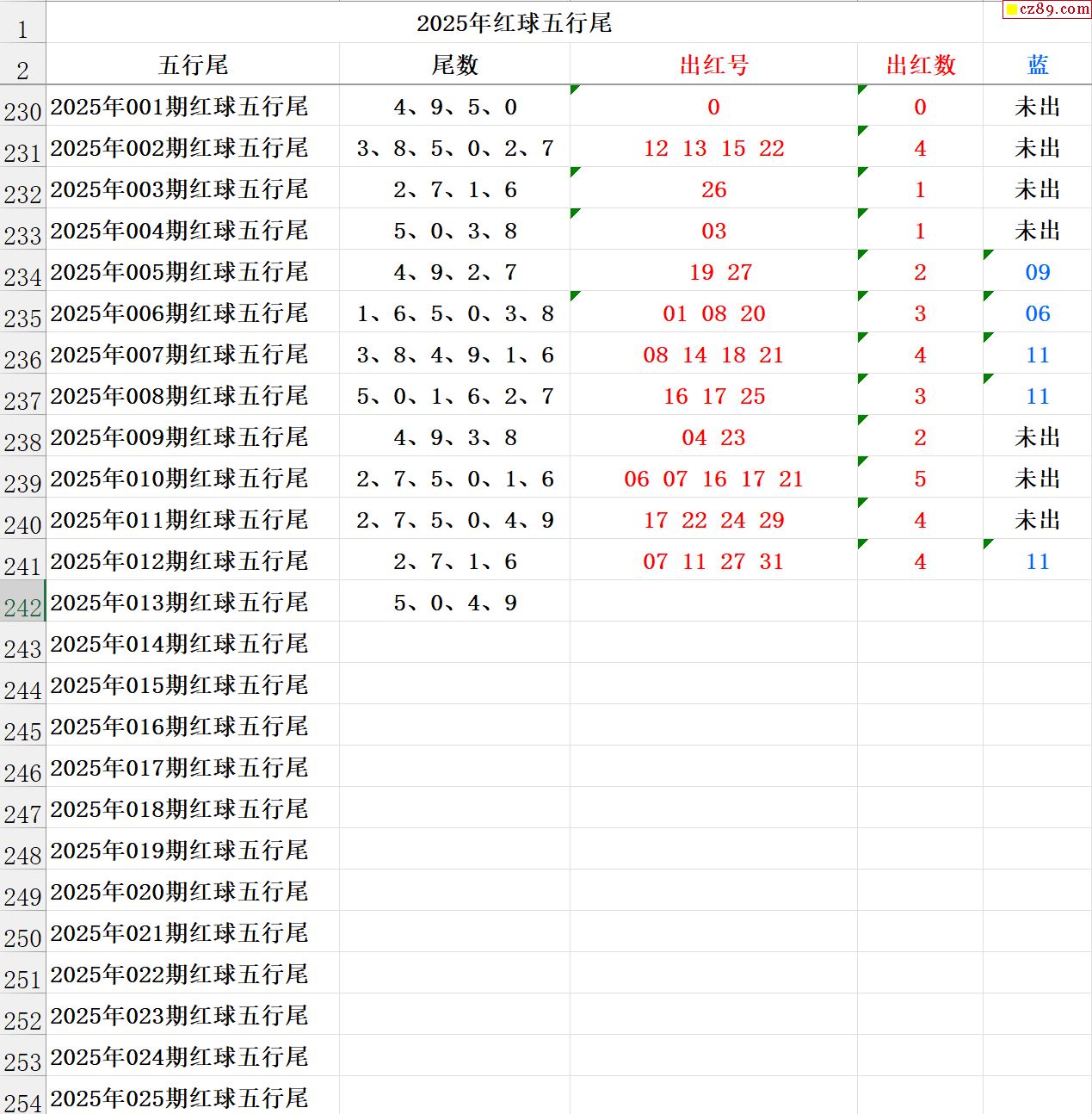1092x1114 pixels.
Task: Select the blue ball cell showing 09
Action: coord(1037,272)
